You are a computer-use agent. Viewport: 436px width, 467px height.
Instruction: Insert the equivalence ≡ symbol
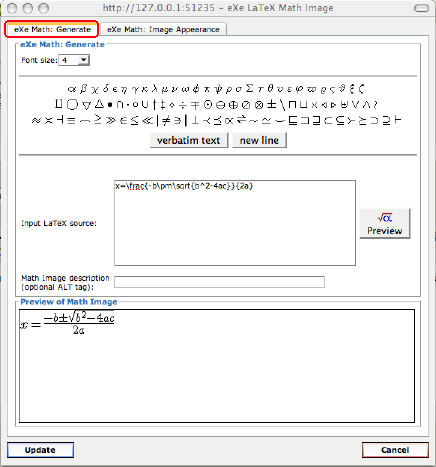pos(71,120)
